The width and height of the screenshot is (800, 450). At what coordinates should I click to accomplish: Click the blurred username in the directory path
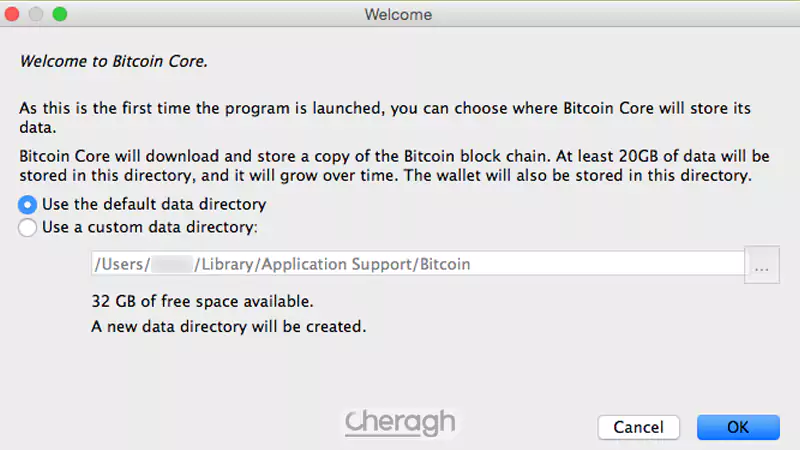tap(172, 264)
